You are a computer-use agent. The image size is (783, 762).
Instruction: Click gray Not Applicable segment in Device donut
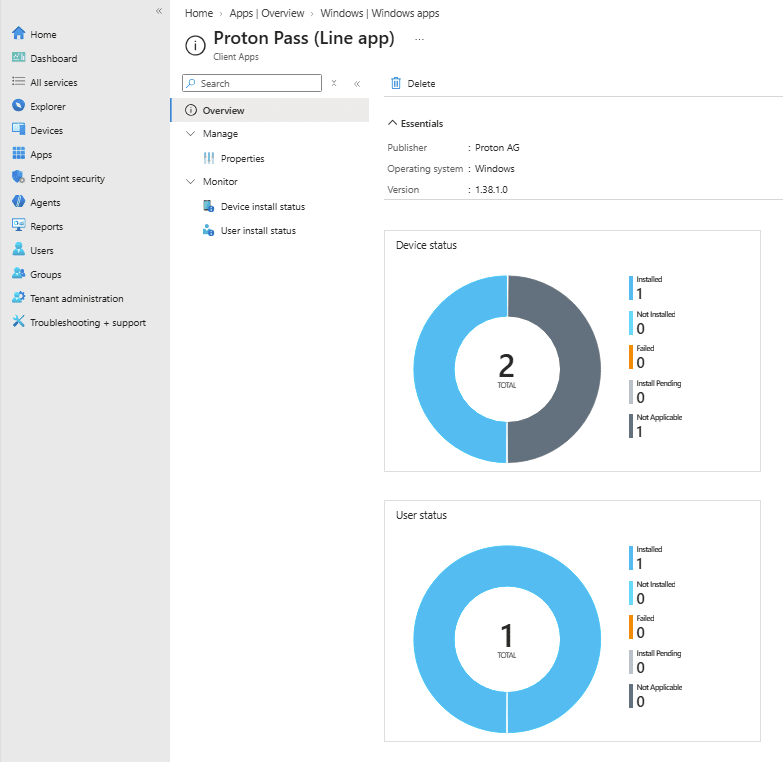580,370
